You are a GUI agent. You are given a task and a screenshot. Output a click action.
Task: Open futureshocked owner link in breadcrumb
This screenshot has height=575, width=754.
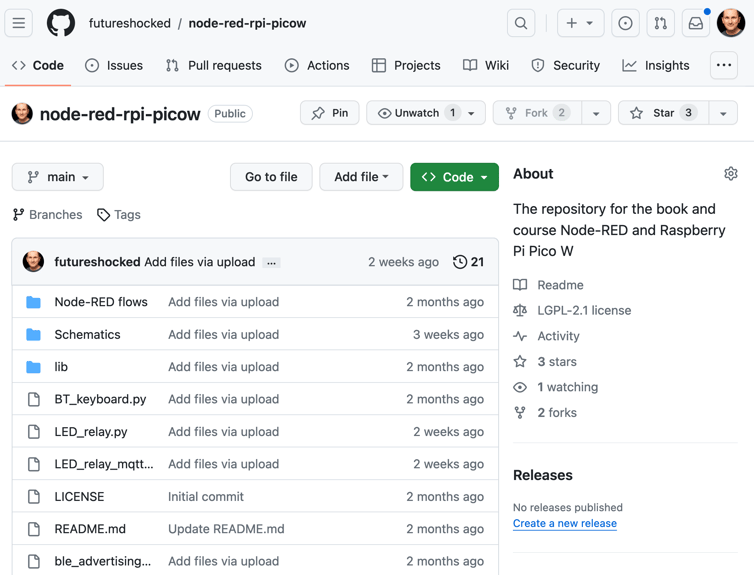pos(130,23)
